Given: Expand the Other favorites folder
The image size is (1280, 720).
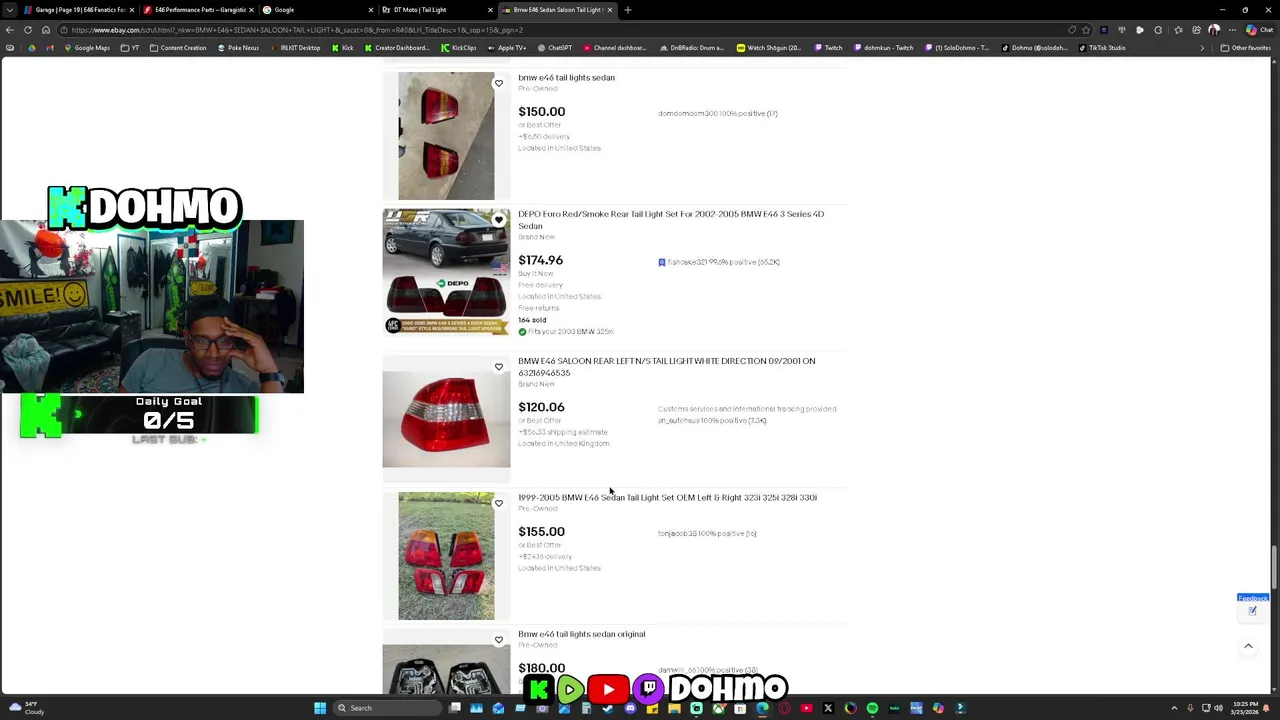Looking at the screenshot, I should click(x=1244, y=48).
